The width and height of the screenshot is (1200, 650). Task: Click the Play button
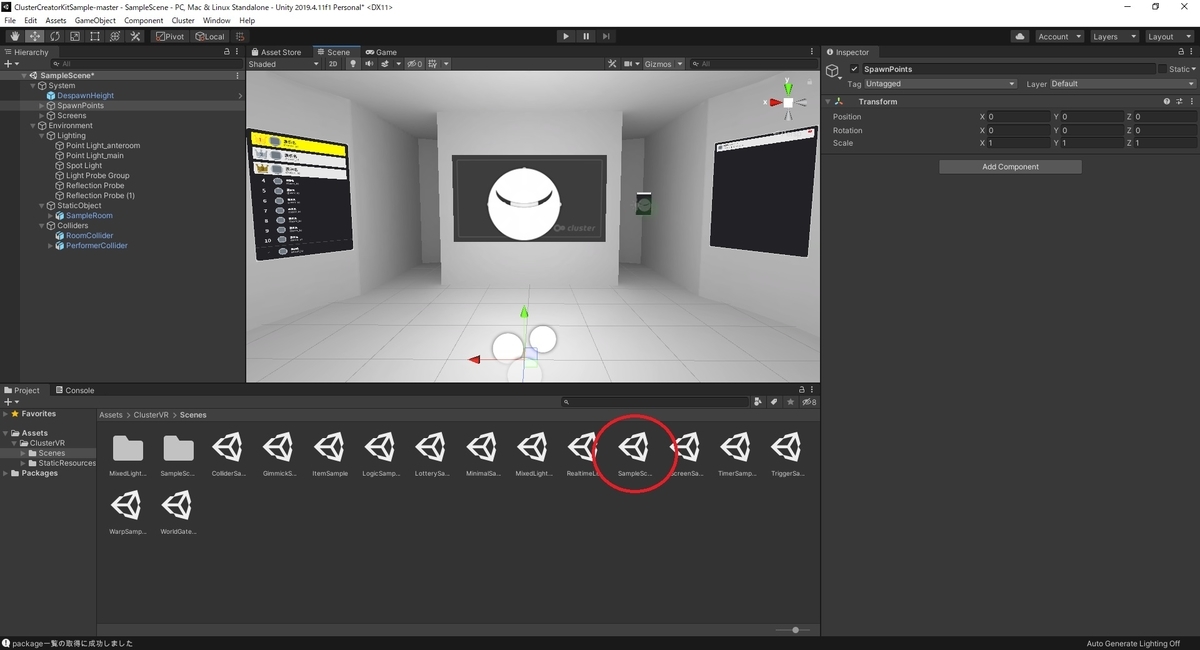[566, 36]
